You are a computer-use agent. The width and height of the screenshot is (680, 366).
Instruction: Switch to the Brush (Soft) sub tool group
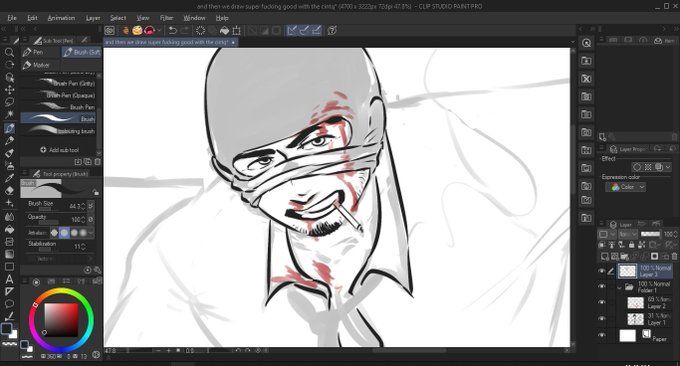[x=82, y=52]
